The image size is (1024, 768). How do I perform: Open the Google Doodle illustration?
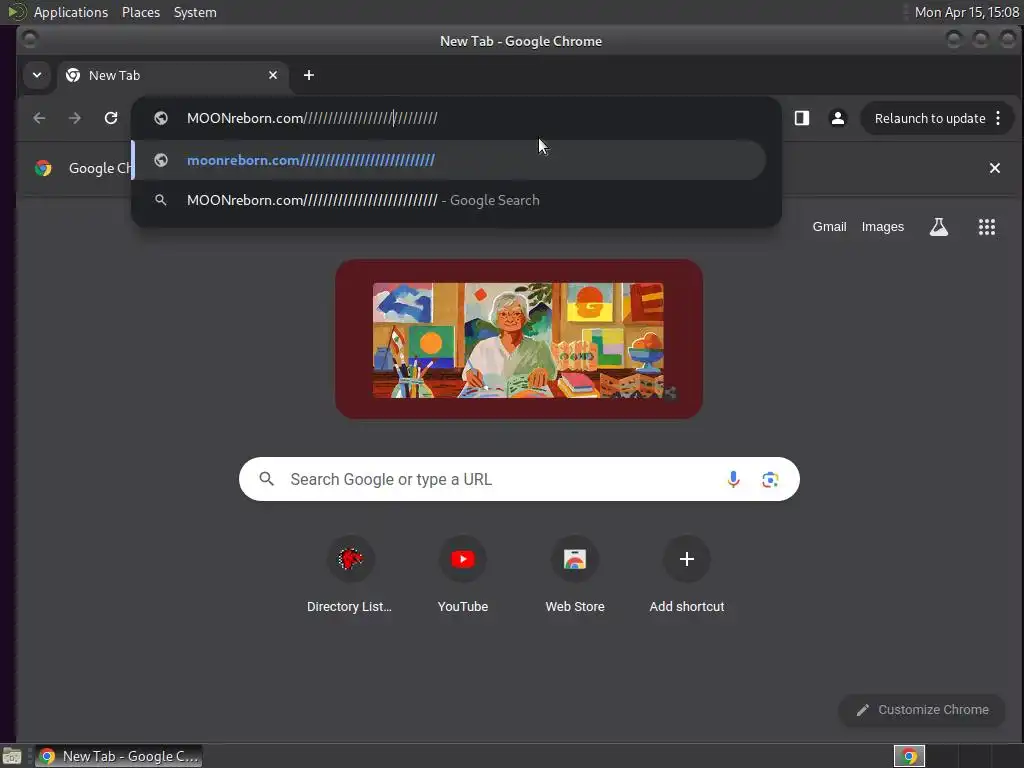519,340
